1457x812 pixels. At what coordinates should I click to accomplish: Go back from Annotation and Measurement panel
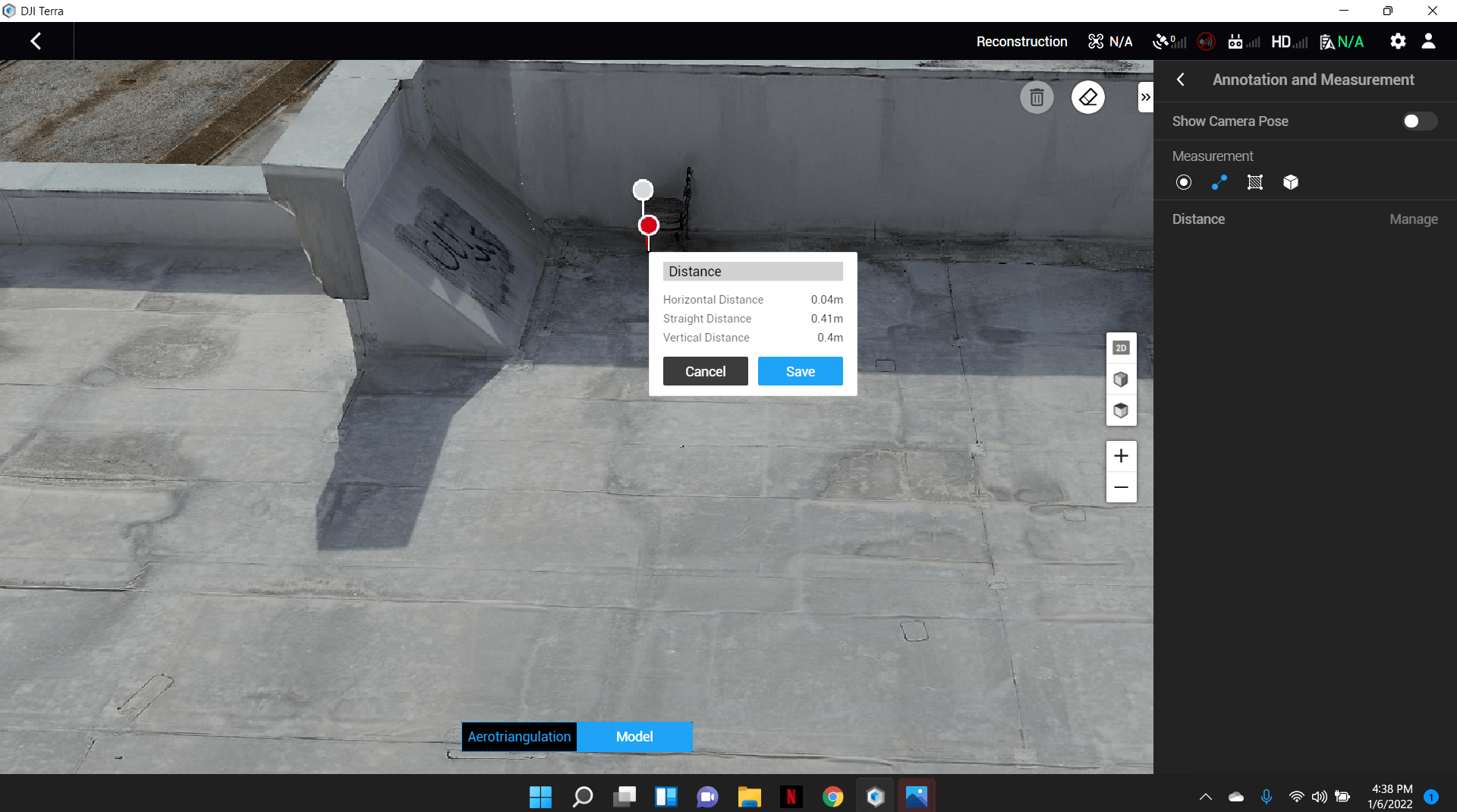(1181, 80)
